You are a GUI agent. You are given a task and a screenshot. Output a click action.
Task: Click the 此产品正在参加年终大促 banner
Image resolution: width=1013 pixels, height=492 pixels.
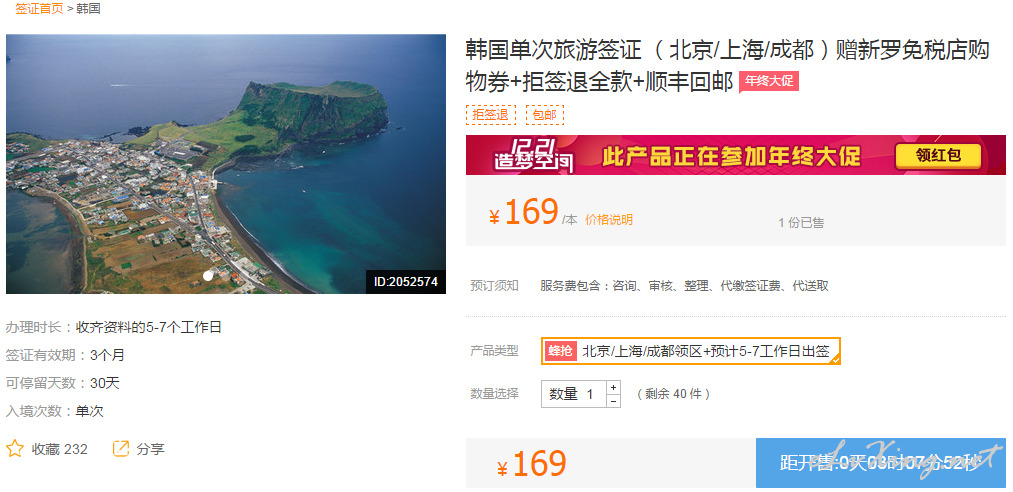click(736, 155)
